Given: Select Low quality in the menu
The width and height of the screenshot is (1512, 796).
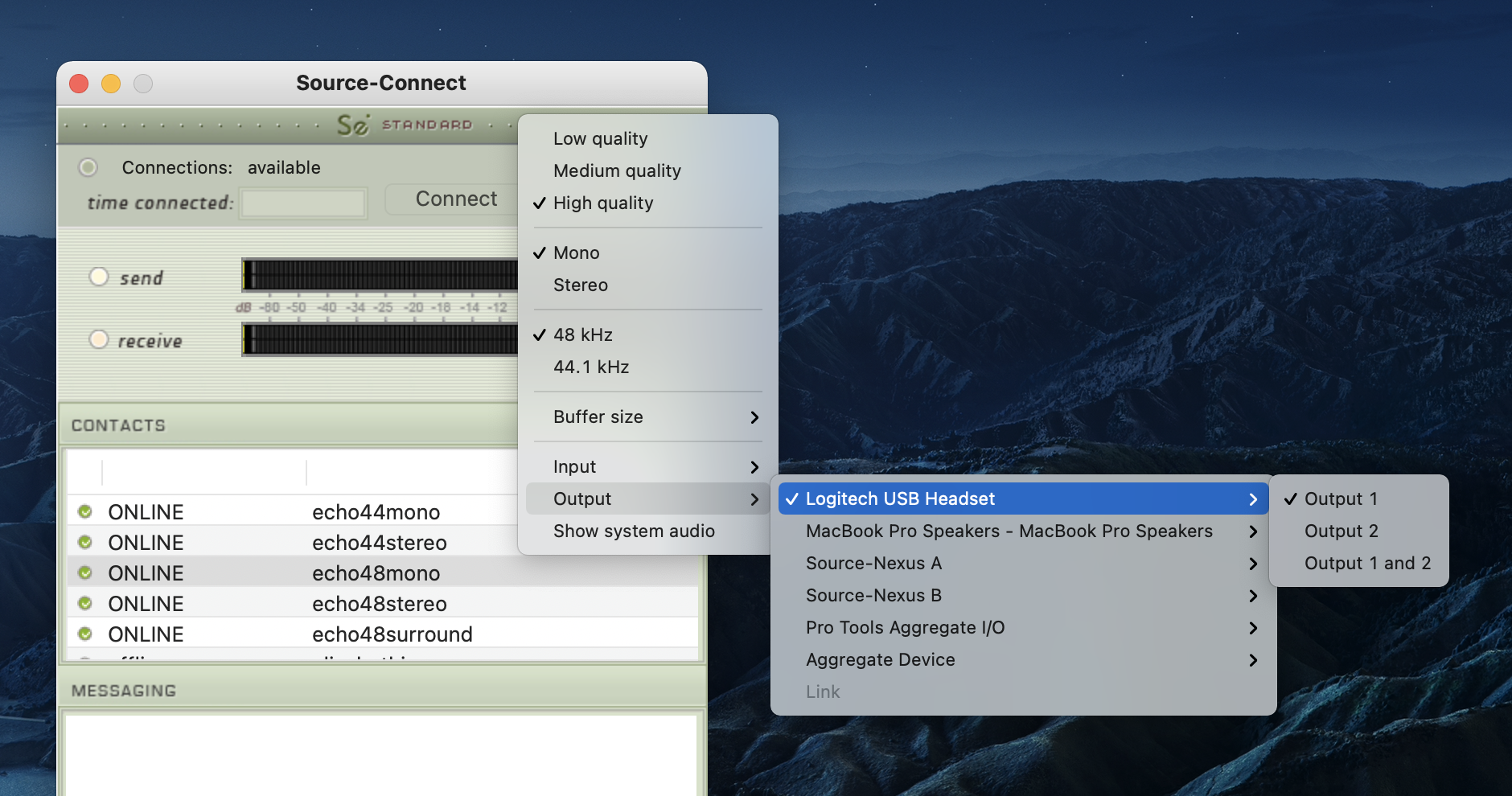Looking at the screenshot, I should tap(600, 139).
